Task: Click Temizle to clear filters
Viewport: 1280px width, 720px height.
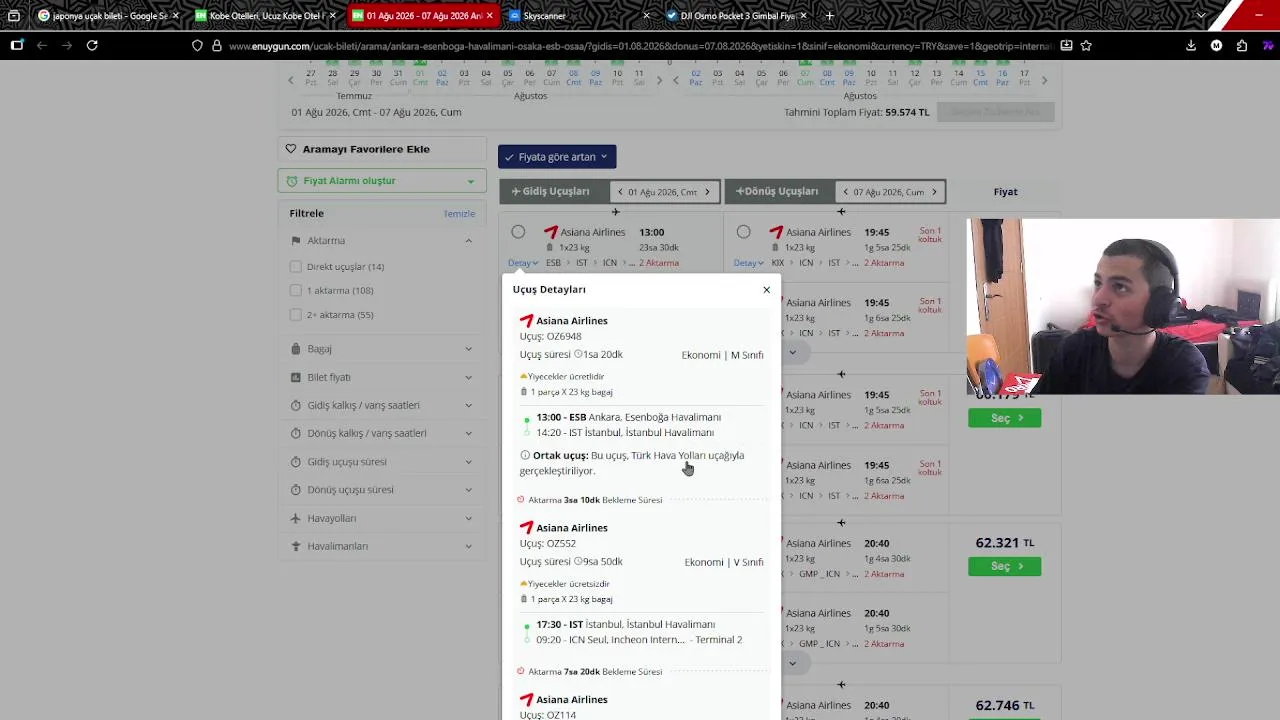Action: pyautogui.click(x=459, y=214)
